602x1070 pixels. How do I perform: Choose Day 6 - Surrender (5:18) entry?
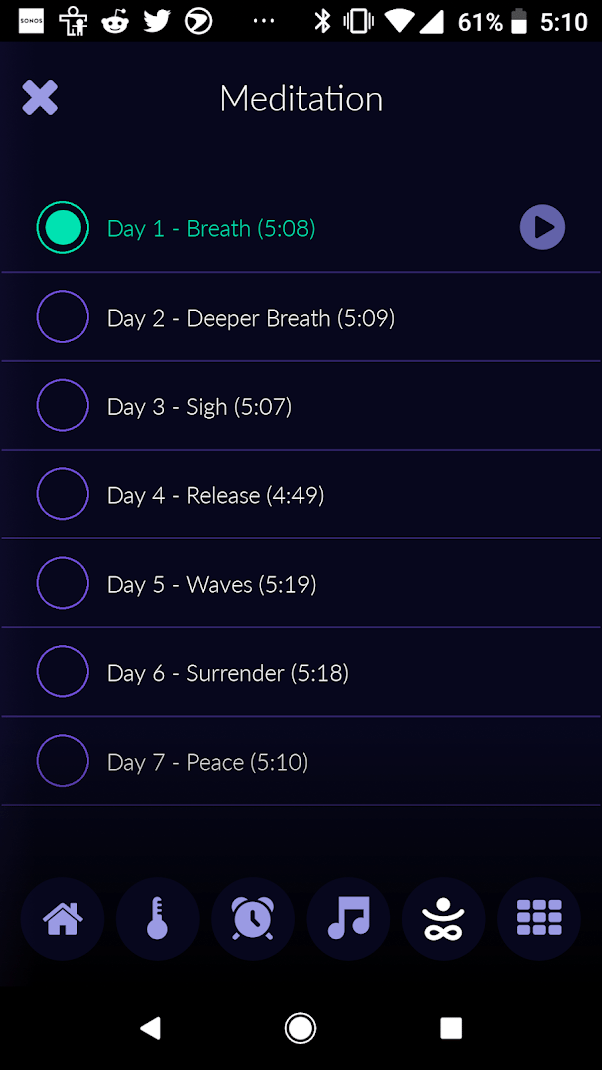[x=301, y=672]
